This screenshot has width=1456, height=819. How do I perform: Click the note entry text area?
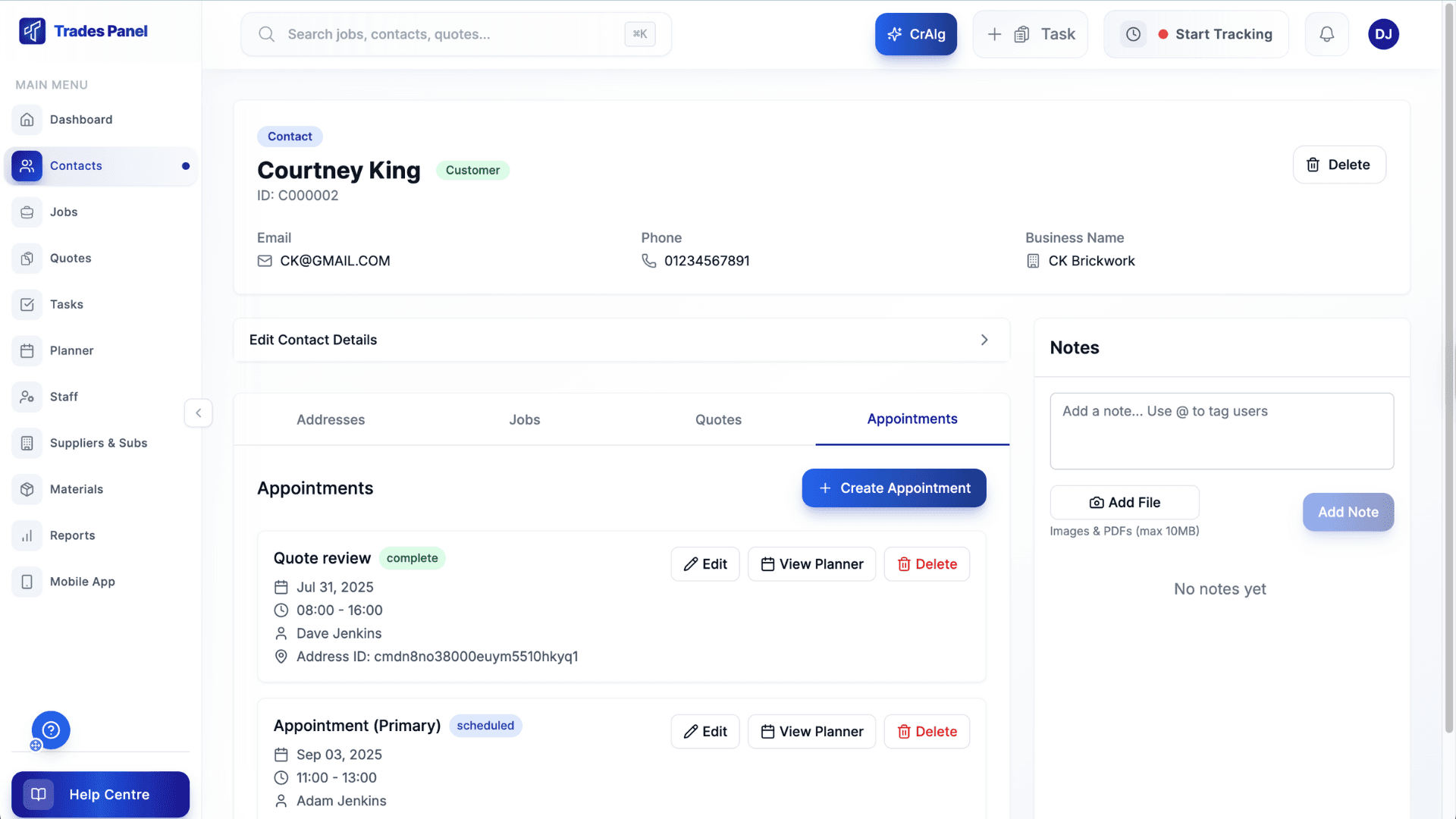pos(1221,431)
